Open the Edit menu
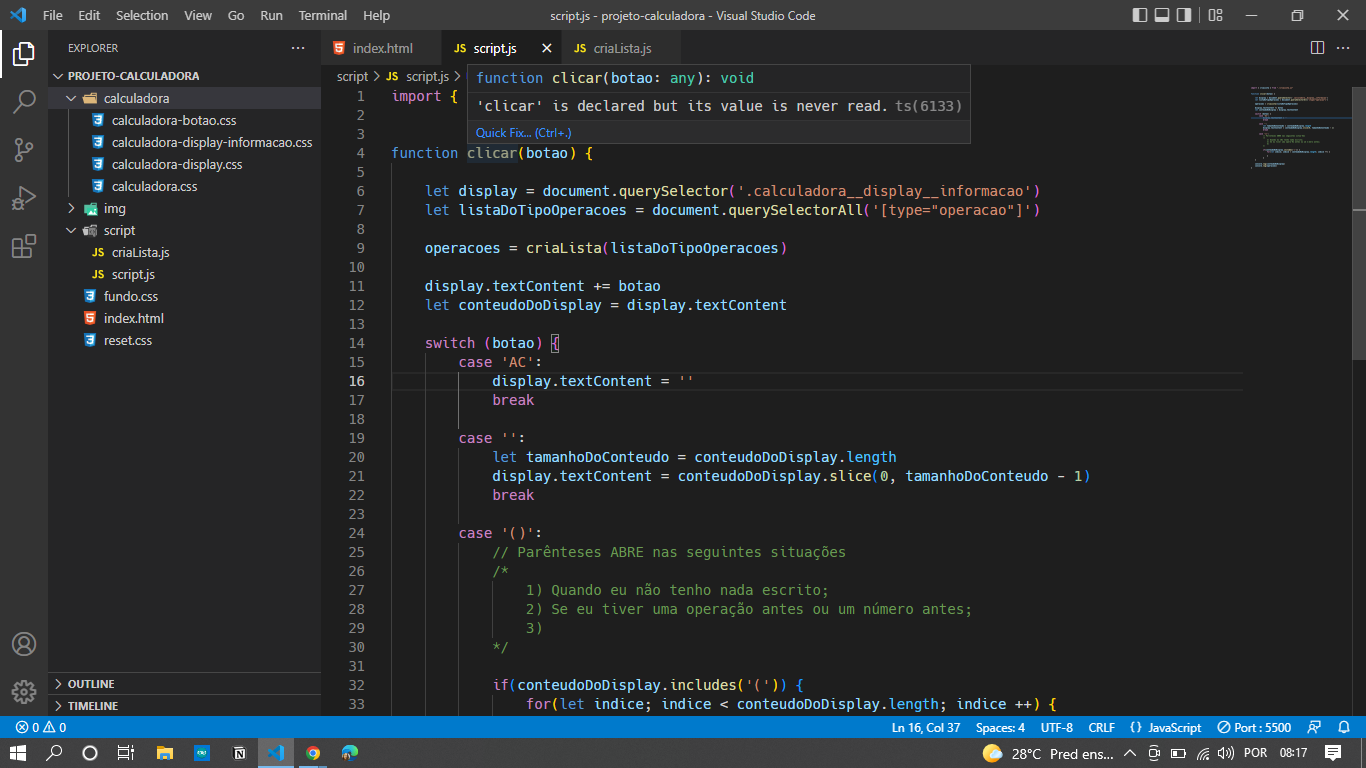Image resolution: width=1366 pixels, height=768 pixels. click(x=89, y=15)
